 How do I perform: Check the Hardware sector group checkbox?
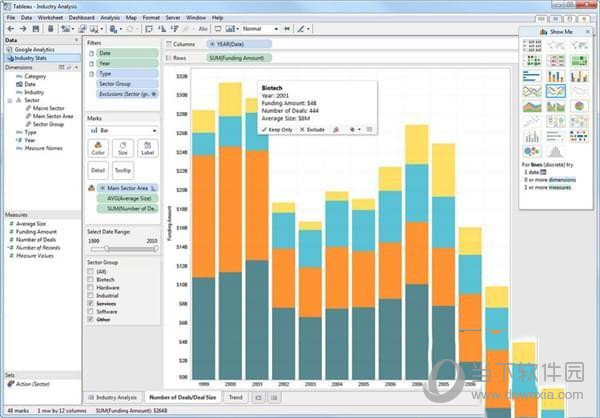(x=91, y=287)
